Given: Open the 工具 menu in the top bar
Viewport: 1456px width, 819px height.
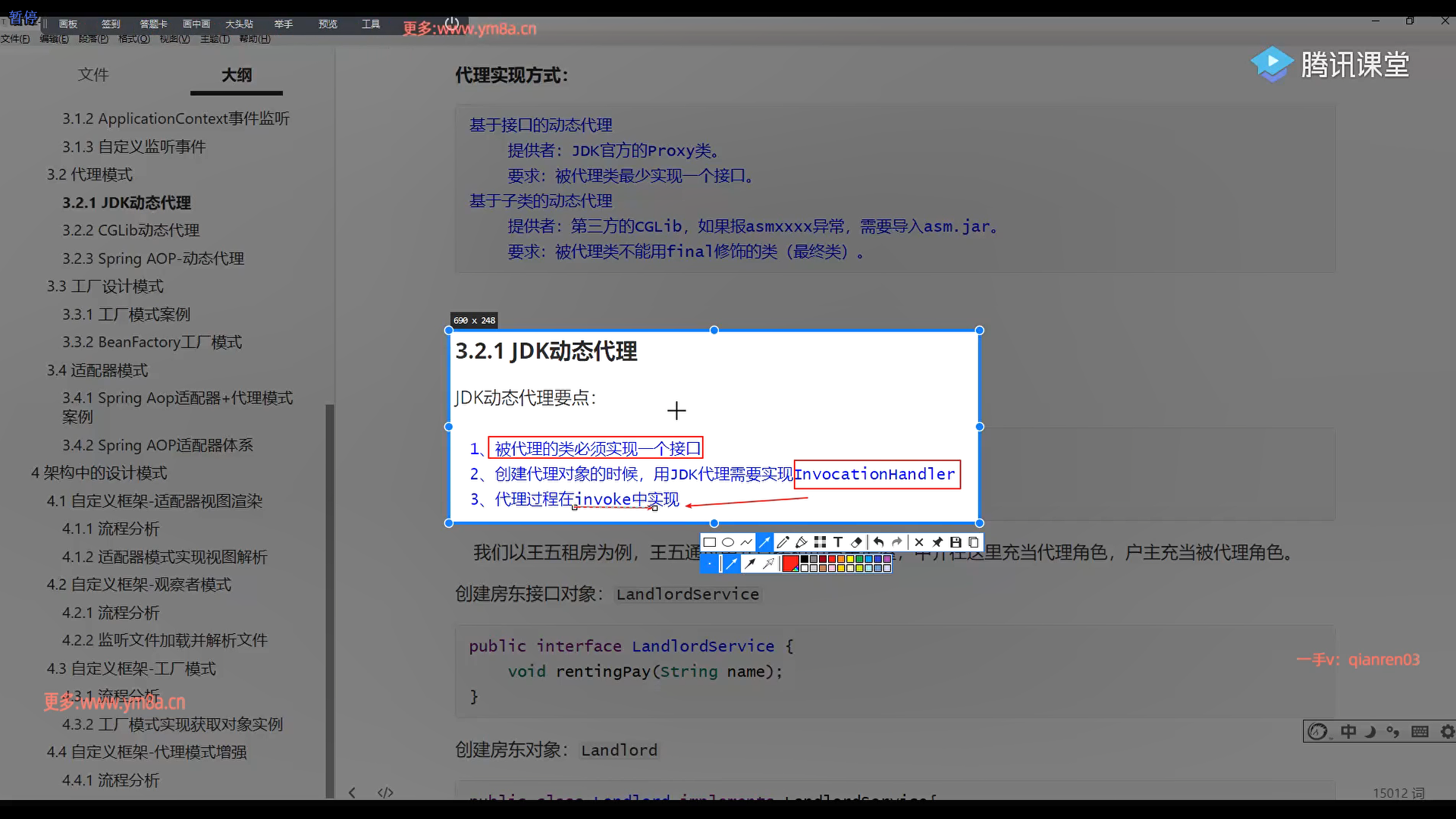Looking at the screenshot, I should (x=371, y=24).
